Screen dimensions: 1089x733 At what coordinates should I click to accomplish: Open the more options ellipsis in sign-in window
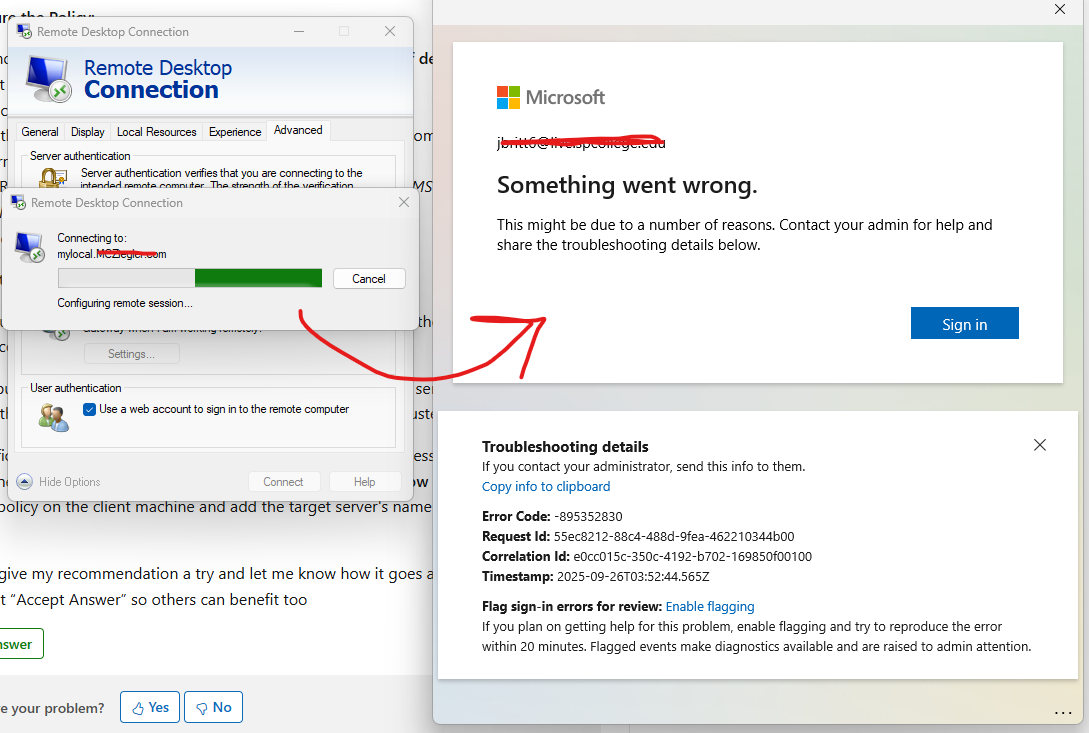pyautogui.click(x=1063, y=713)
